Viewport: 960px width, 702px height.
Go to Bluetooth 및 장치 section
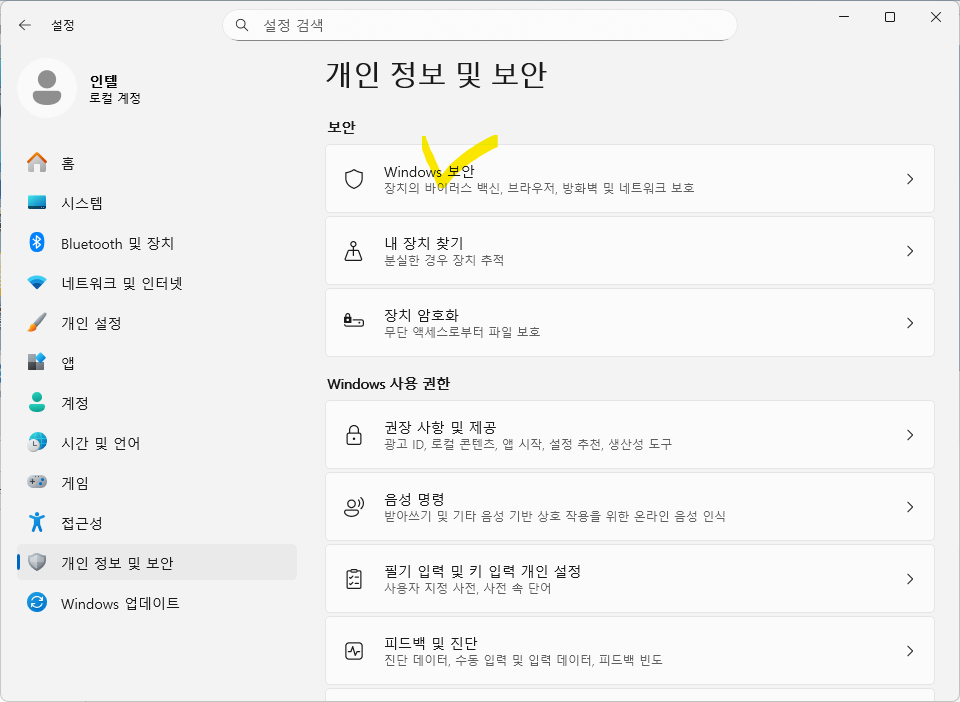(157, 243)
